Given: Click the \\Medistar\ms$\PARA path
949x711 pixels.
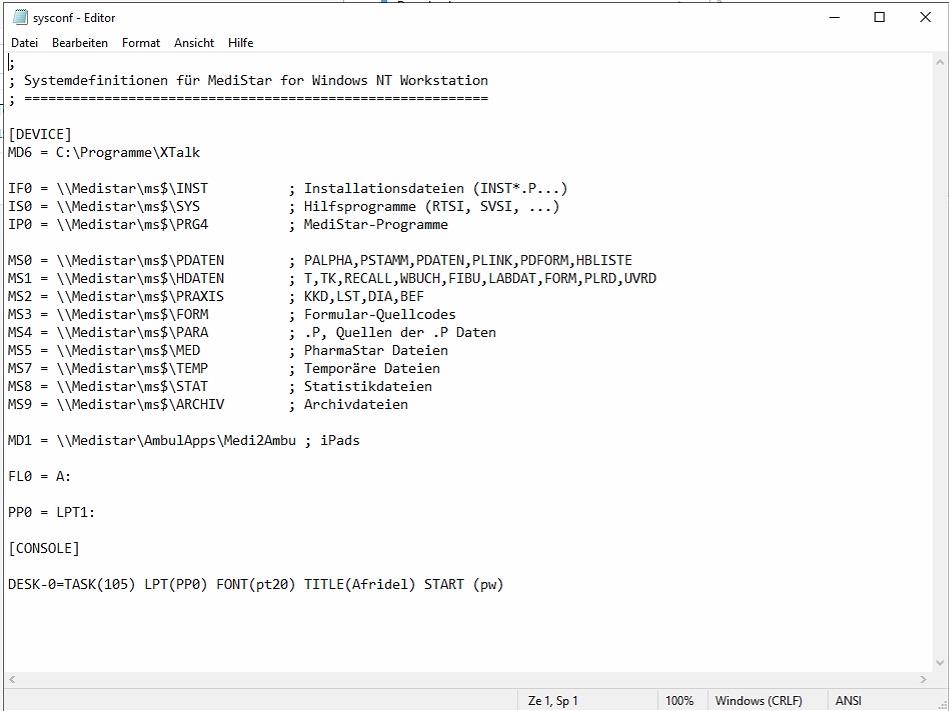Looking at the screenshot, I should point(132,332).
